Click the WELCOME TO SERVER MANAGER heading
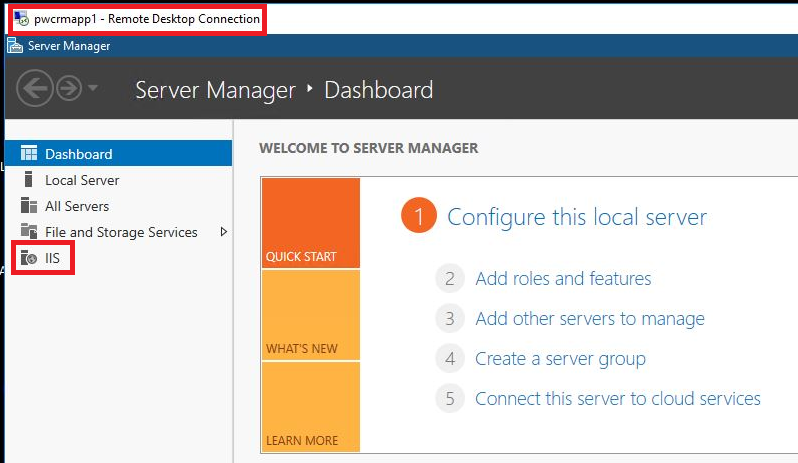The height and width of the screenshot is (463, 798). coord(368,148)
